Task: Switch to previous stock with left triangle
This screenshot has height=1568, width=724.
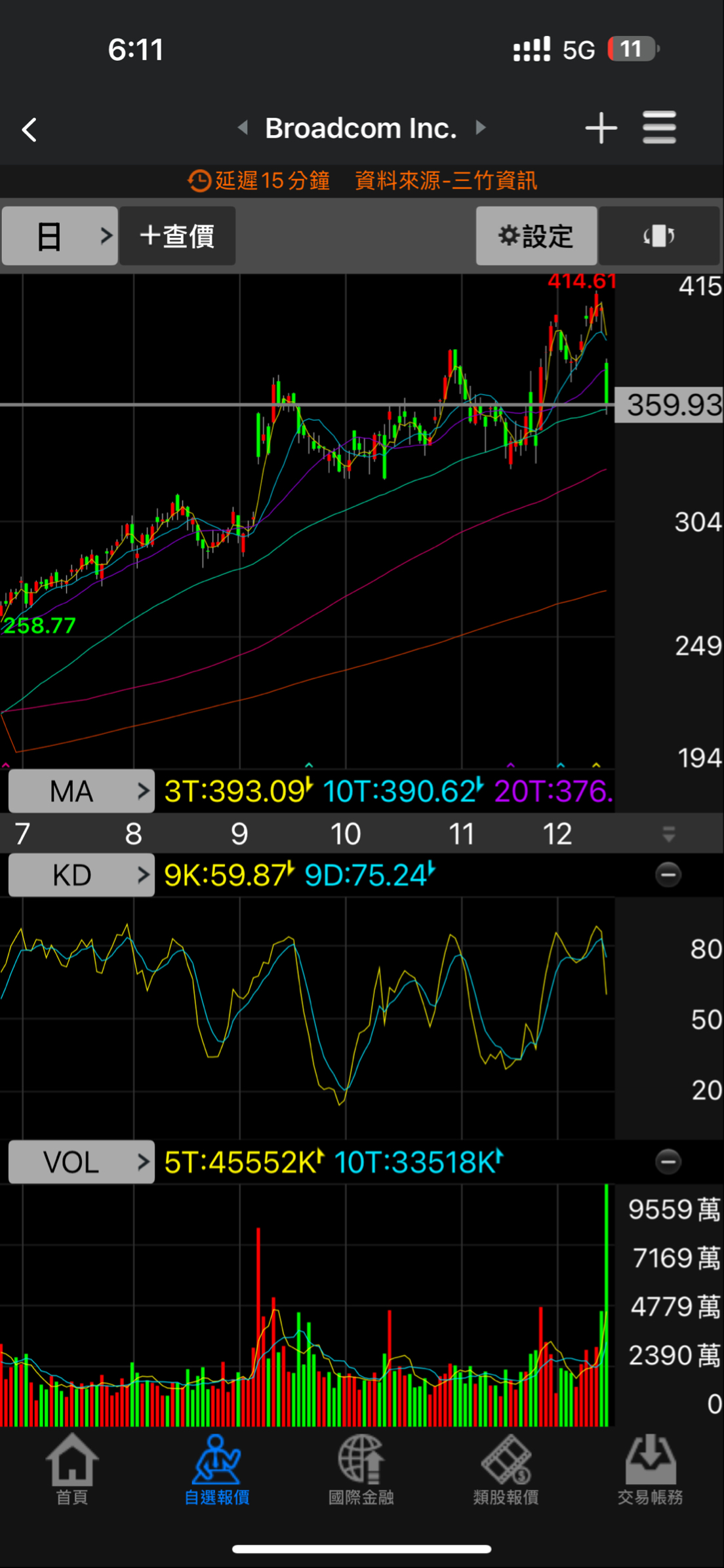Action: (x=243, y=127)
